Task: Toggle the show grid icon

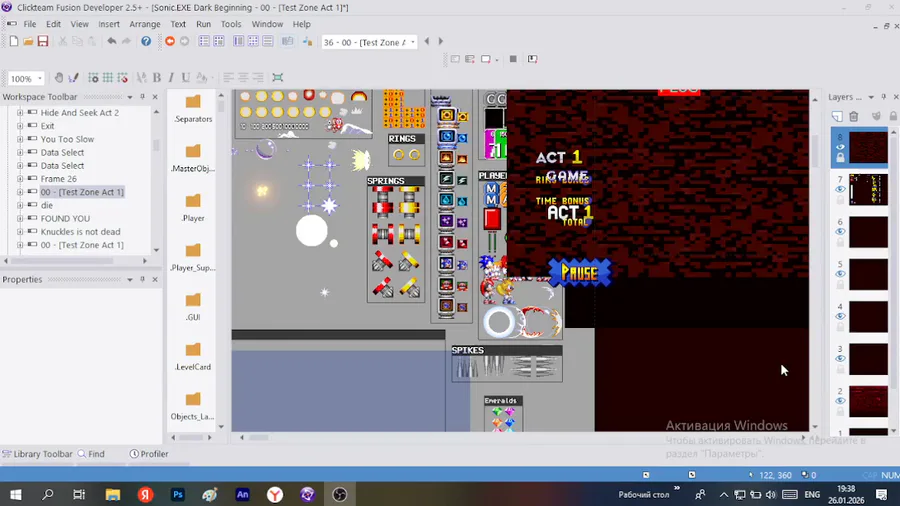Action: pos(107,77)
